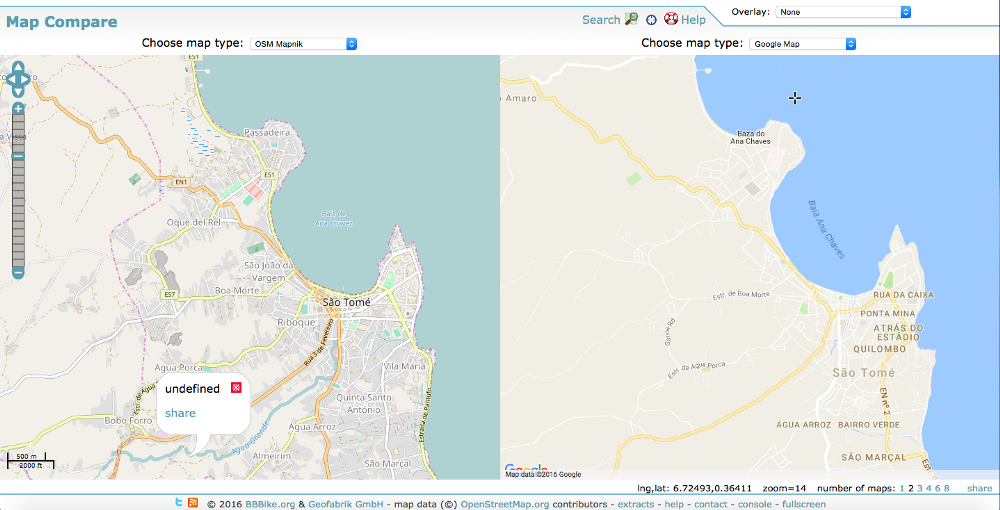Switch to fullscreen via footer link
1000x510 pixels.
click(x=804, y=504)
